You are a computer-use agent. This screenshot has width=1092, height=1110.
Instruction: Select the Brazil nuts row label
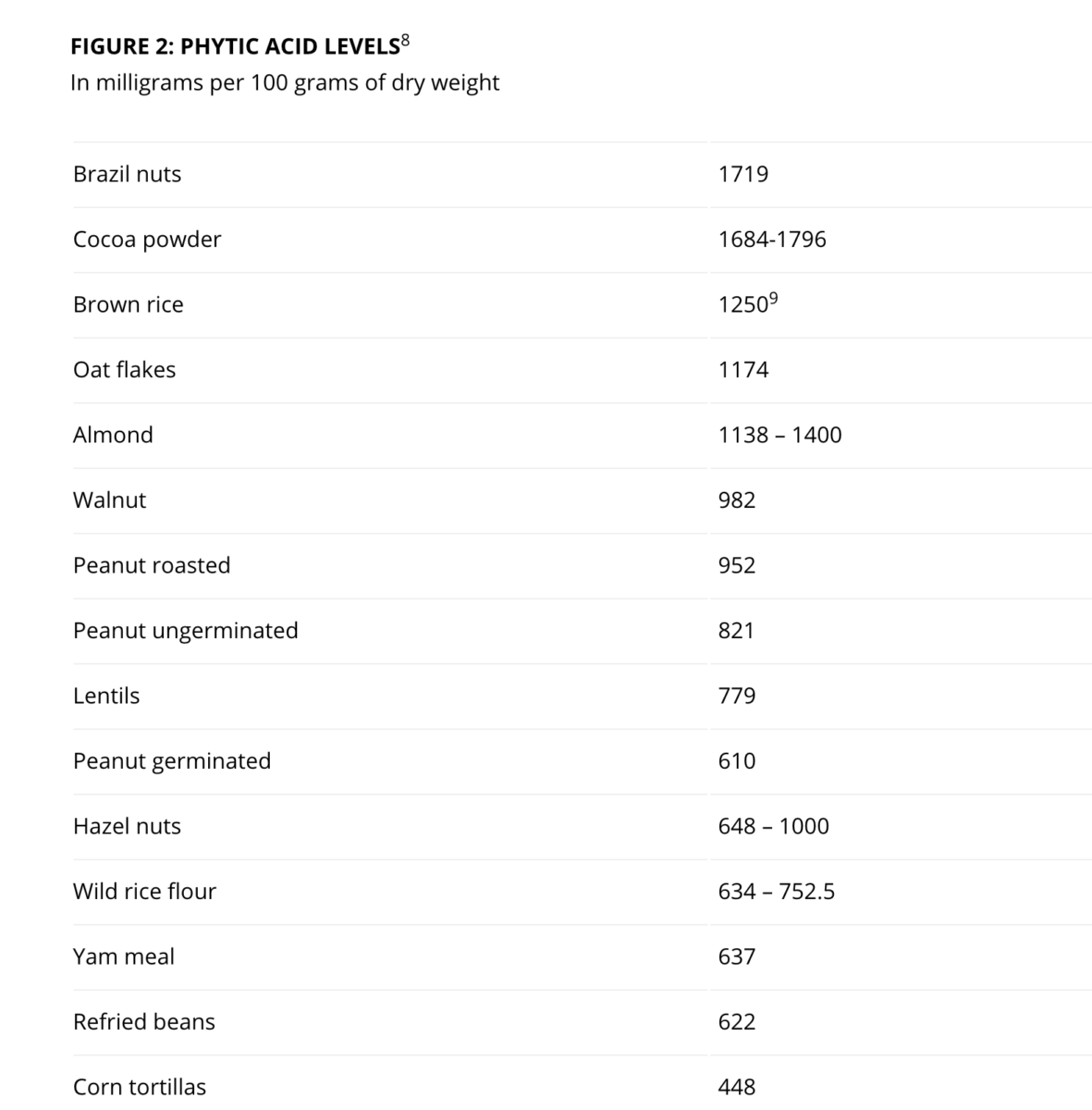click(127, 174)
